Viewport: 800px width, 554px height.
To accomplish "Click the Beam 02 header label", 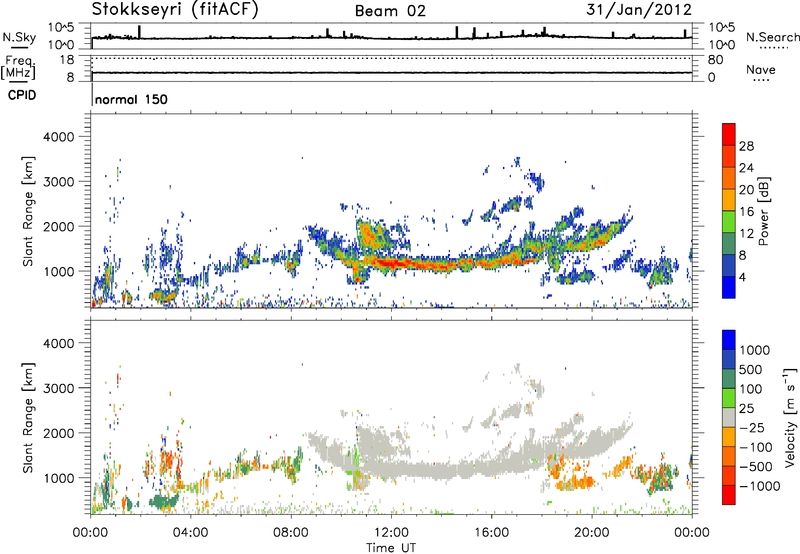I will coord(390,11).
